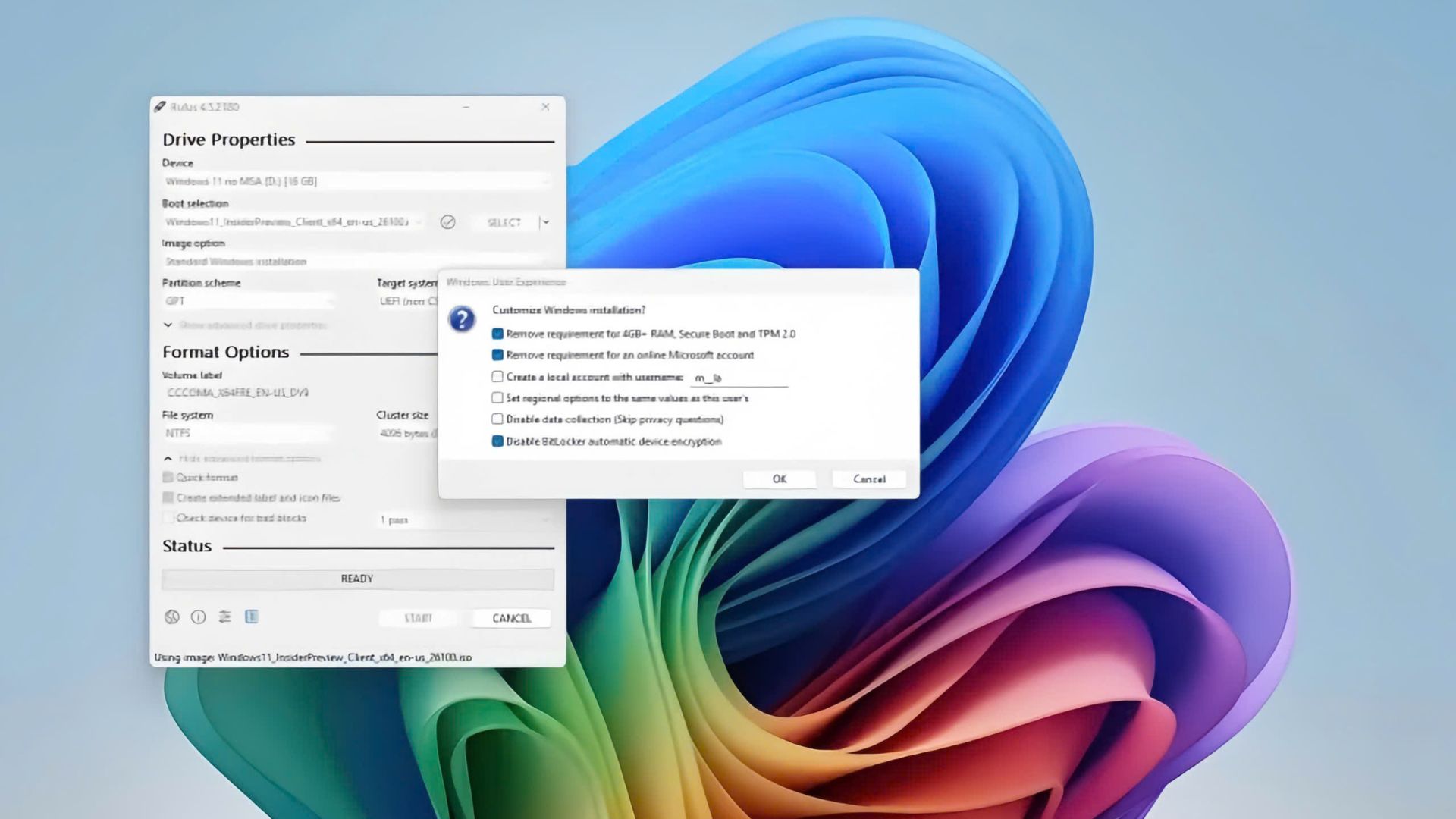Click the Rufus icon in the title bar

pos(158,107)
